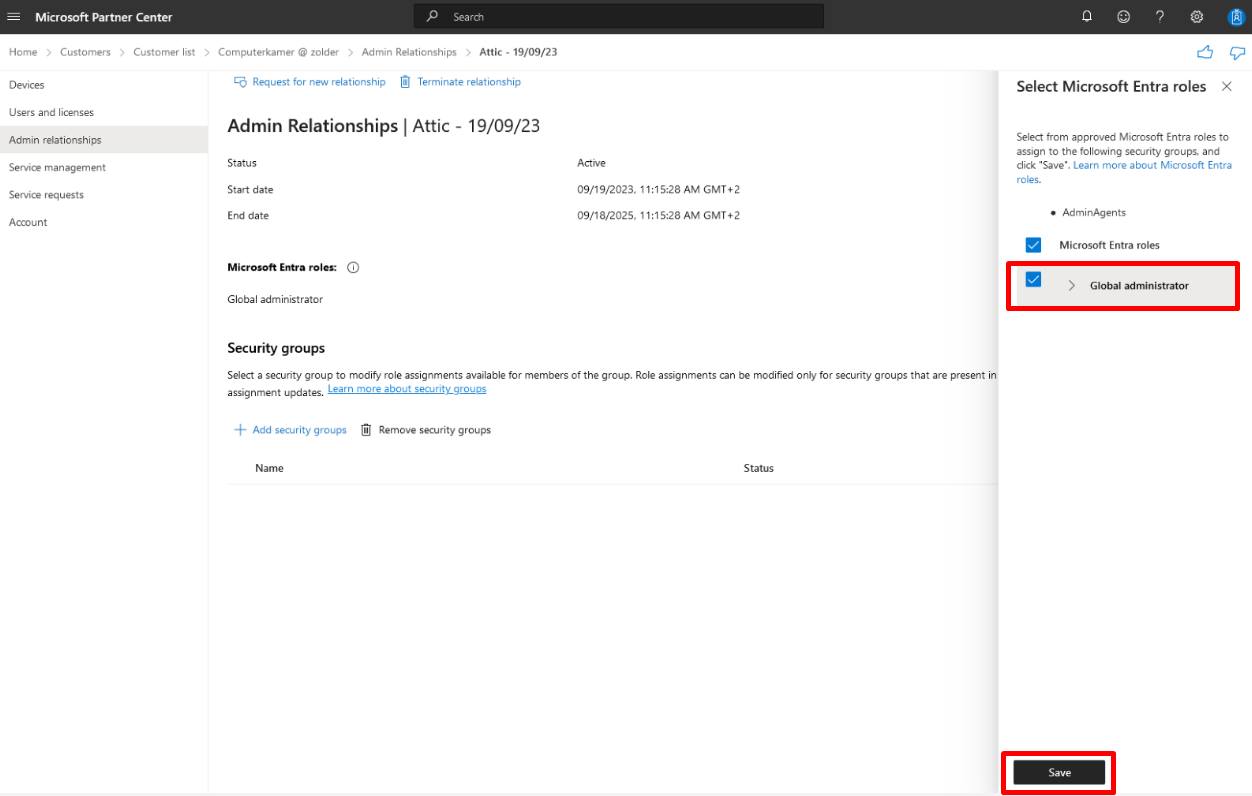The width and height of the screenshot is (1252, 796).
Task: Close the Select Microsoft Entra roles panel
Action: click(x=1227, y=87)
